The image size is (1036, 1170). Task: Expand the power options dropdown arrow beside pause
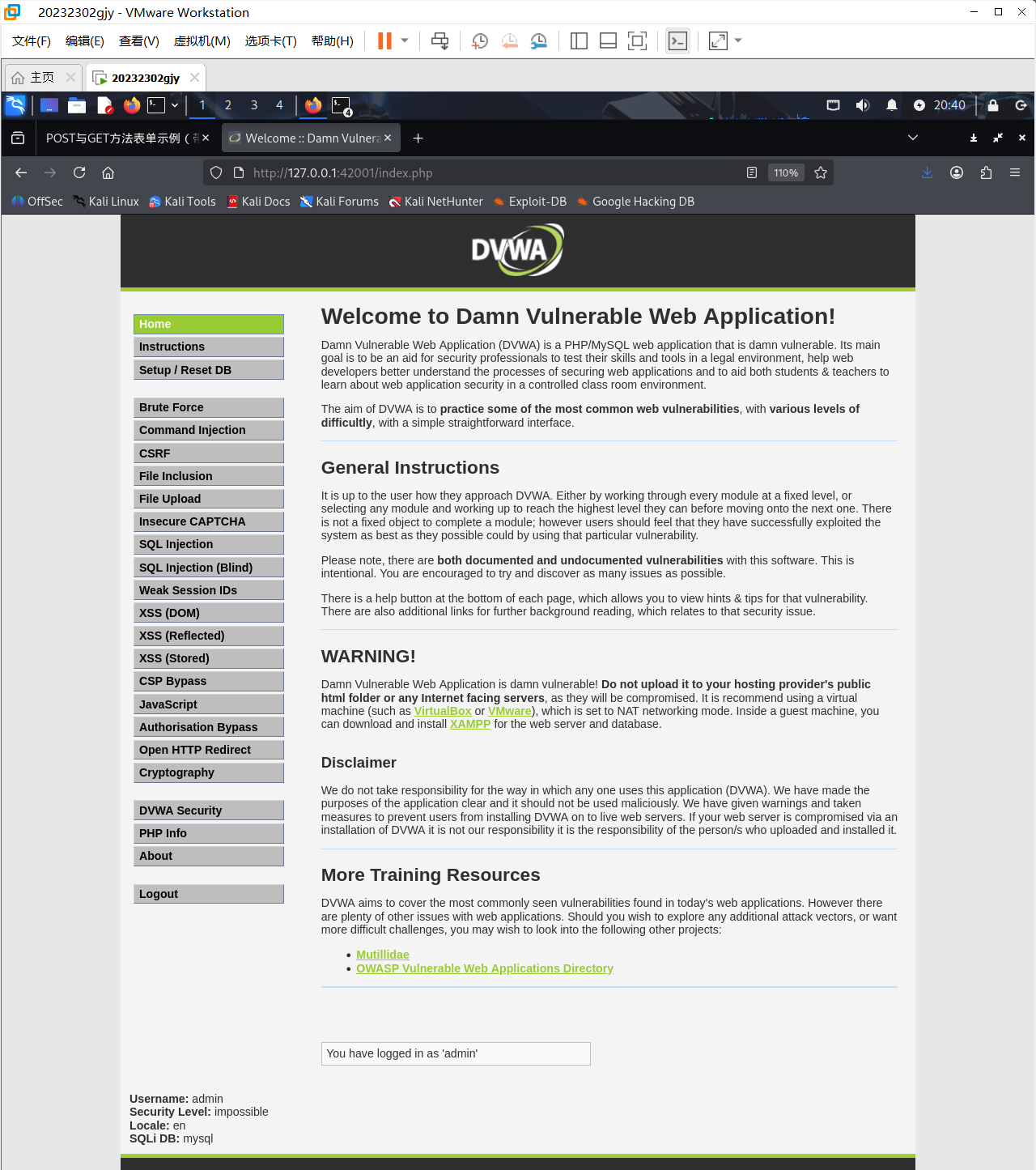(405, 40)
